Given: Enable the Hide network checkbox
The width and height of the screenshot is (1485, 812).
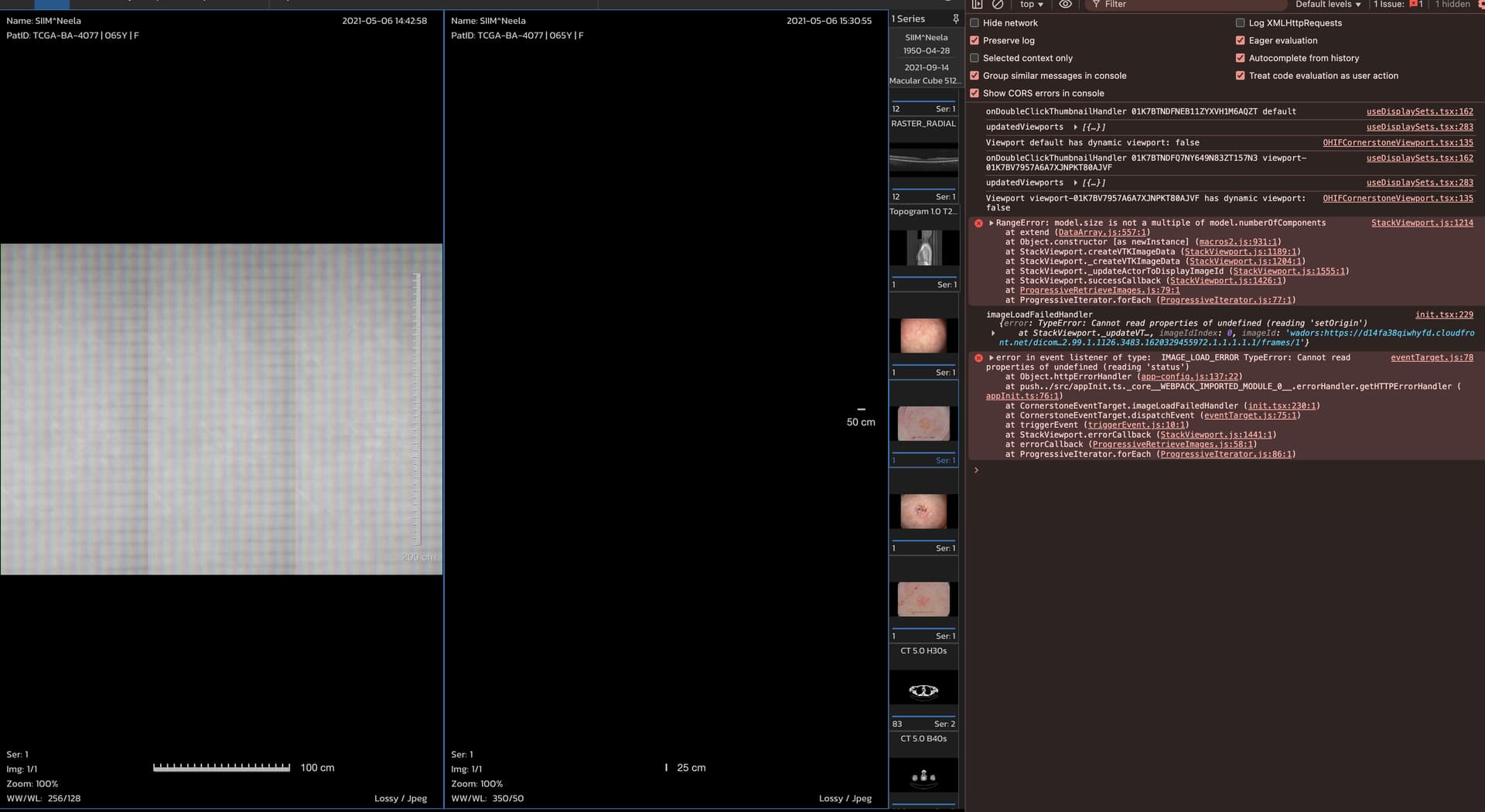Looking at the screenshot, I should 975,23.
